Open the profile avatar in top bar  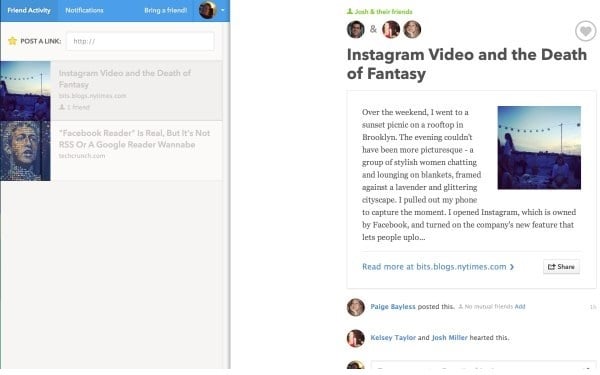207,10
